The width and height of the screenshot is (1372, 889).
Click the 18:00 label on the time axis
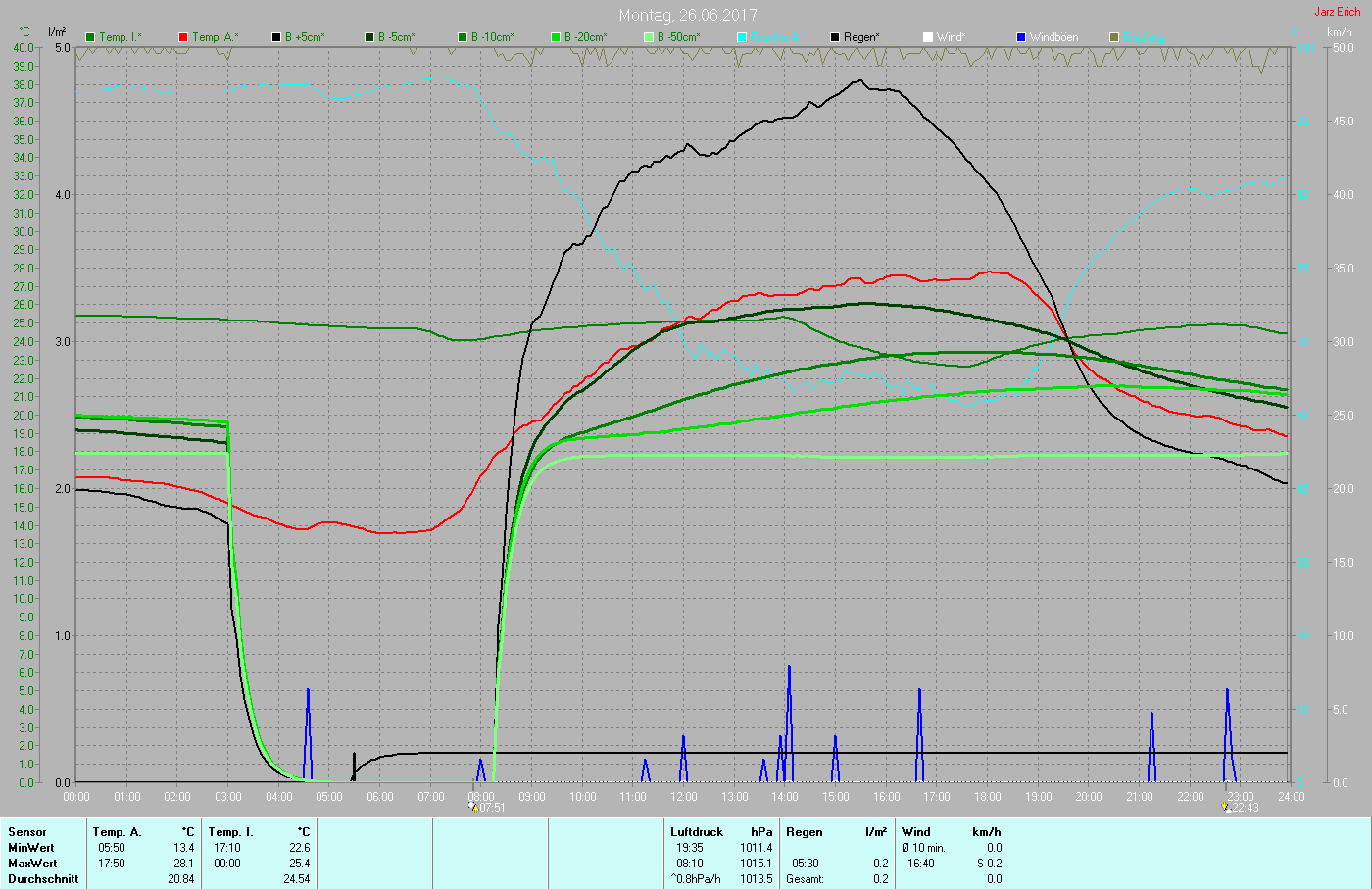(988, 797)
